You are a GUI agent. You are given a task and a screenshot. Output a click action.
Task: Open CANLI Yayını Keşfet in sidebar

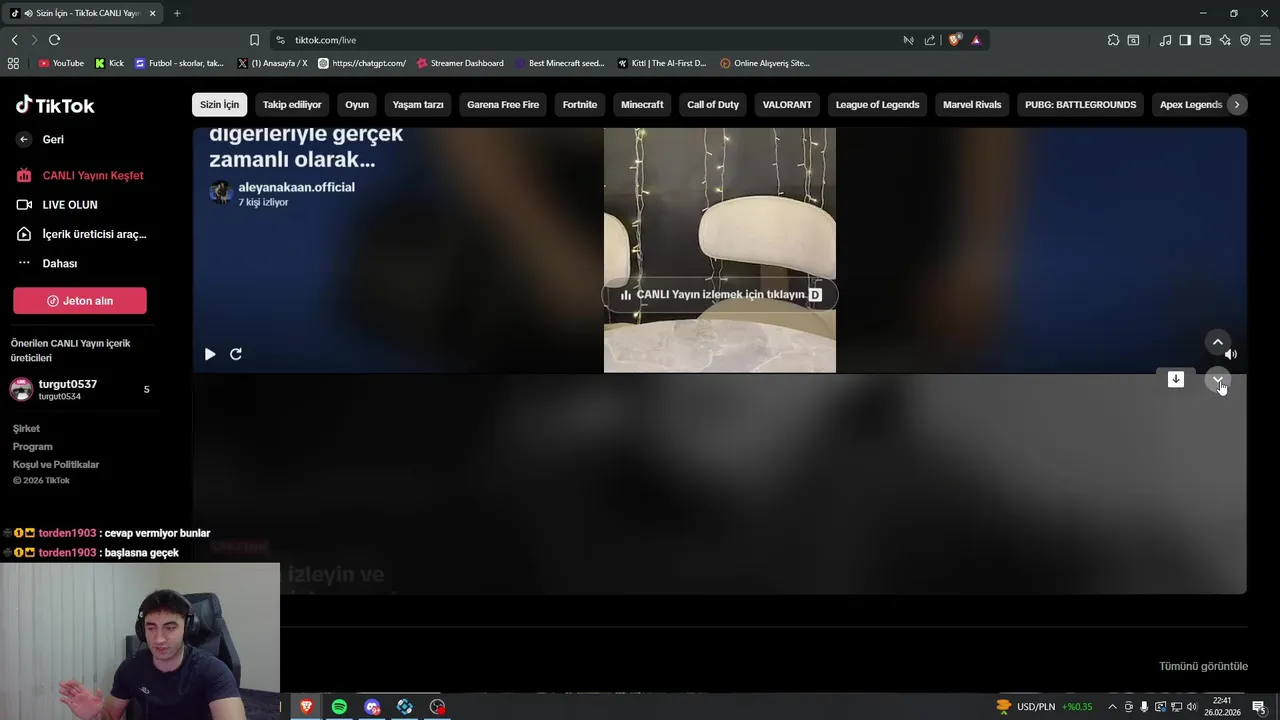point(80,176)
